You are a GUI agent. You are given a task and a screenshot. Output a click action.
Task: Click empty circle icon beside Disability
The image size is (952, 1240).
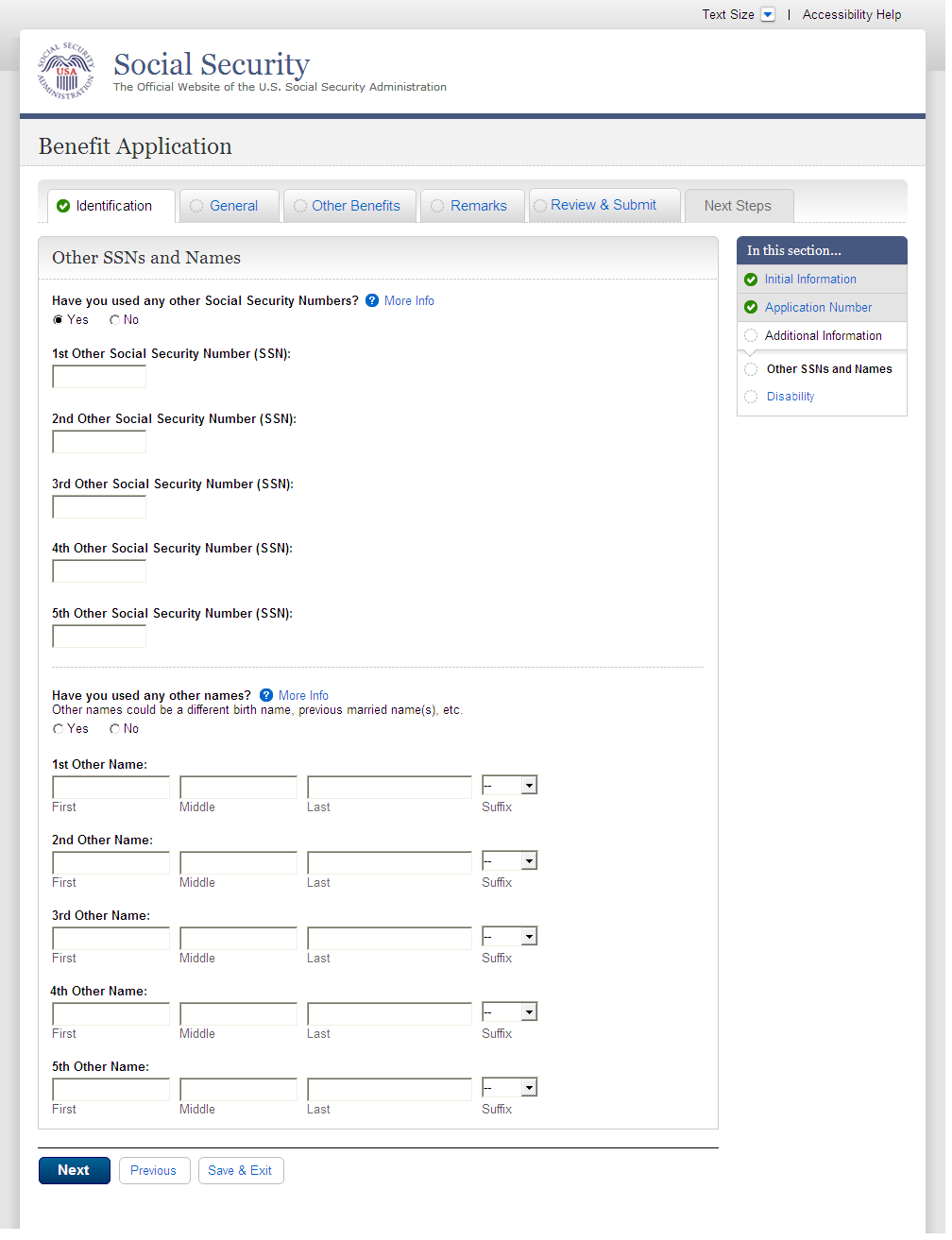[x=751, y=398]
